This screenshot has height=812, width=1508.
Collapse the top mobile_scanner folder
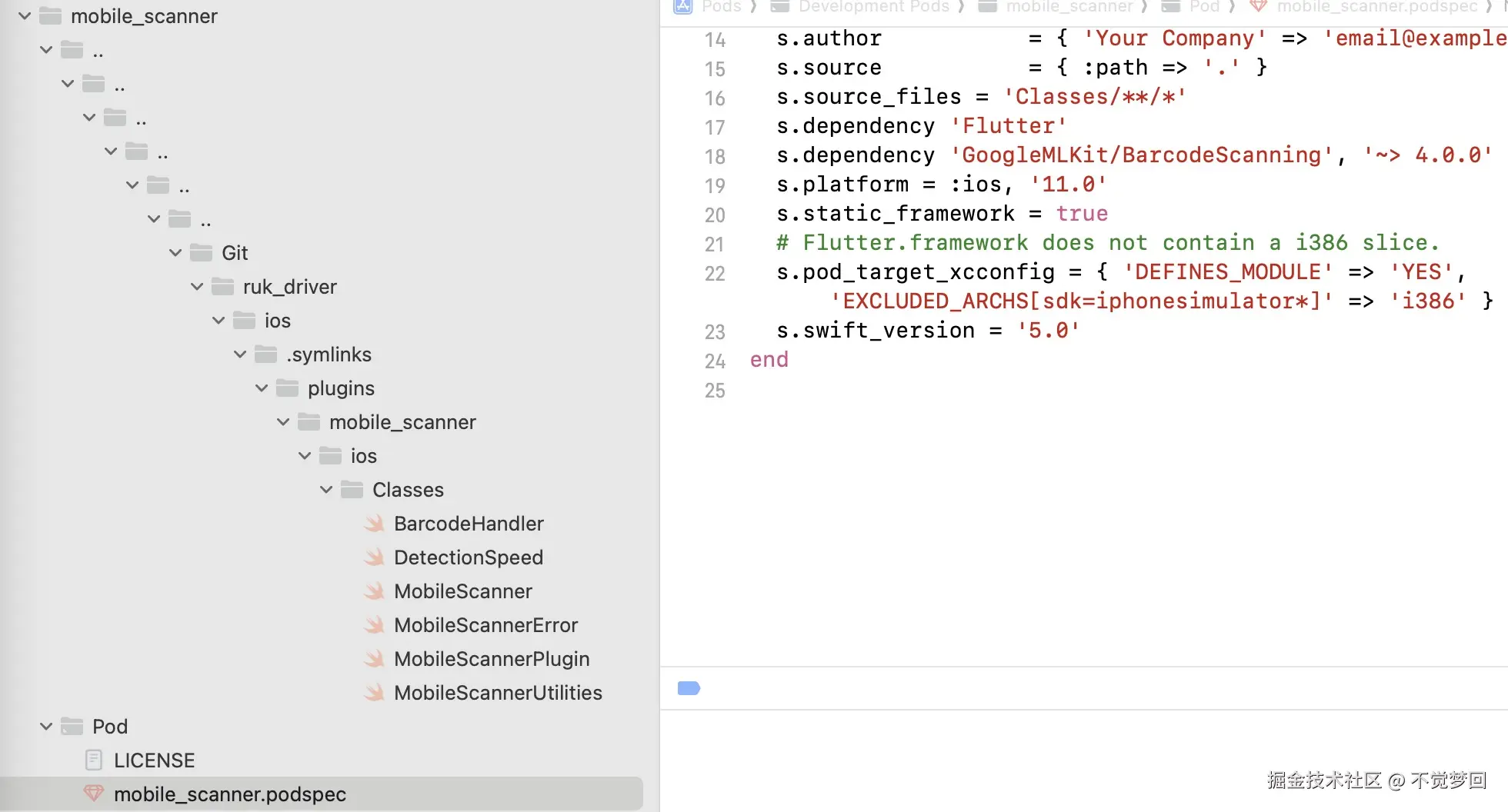25,15
